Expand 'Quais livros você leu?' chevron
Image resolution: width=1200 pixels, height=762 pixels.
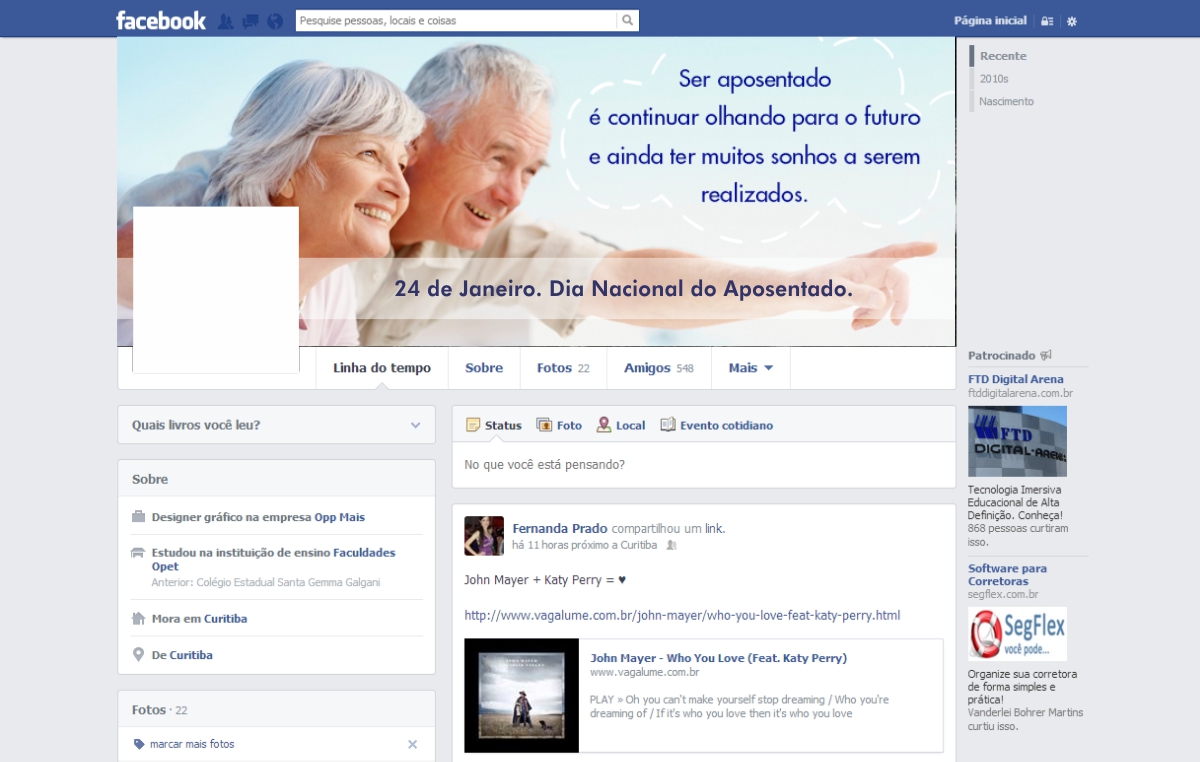coord(416,425)
